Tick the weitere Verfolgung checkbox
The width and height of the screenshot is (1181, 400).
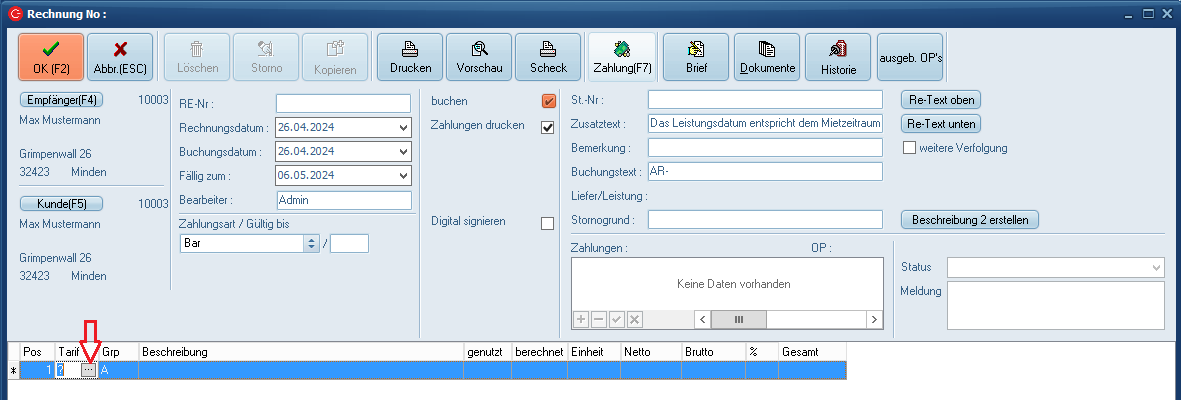pyautogui.click(x=910, y=148)
